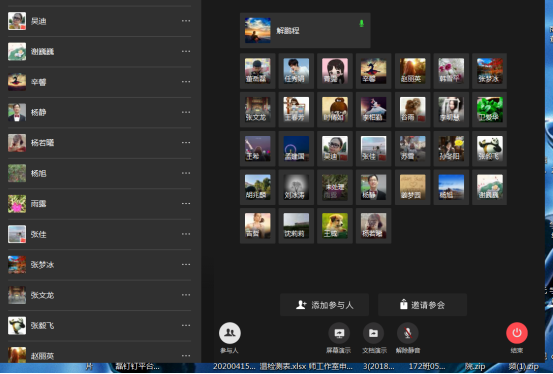End the meeting with red power button
553x374 pixels.
(x=517, y=333)
